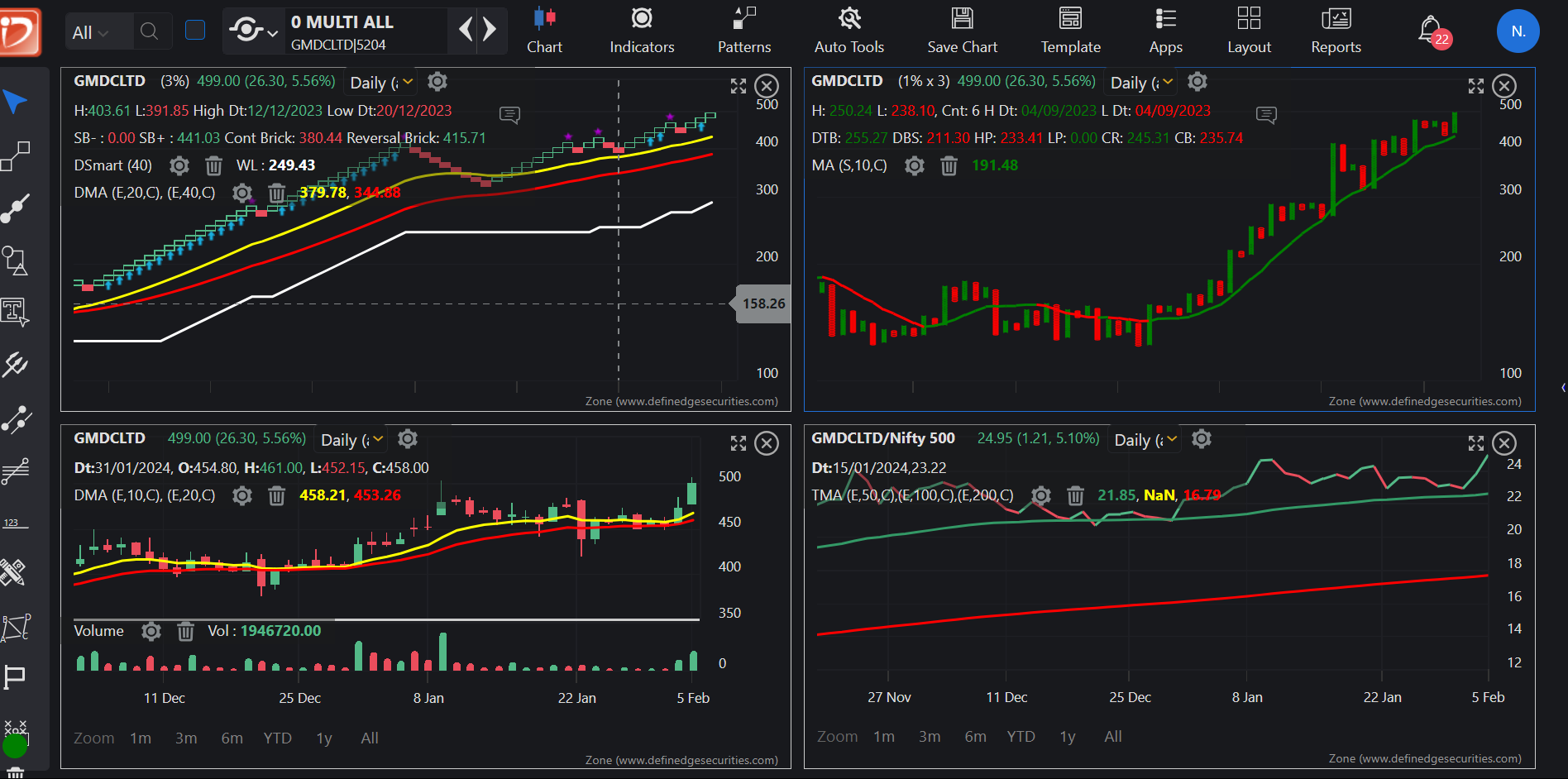Image resolution: width=1568 pixels, height=779 pixels.
Task: Open the Apps menu
Action: [x=1166, y=31]
